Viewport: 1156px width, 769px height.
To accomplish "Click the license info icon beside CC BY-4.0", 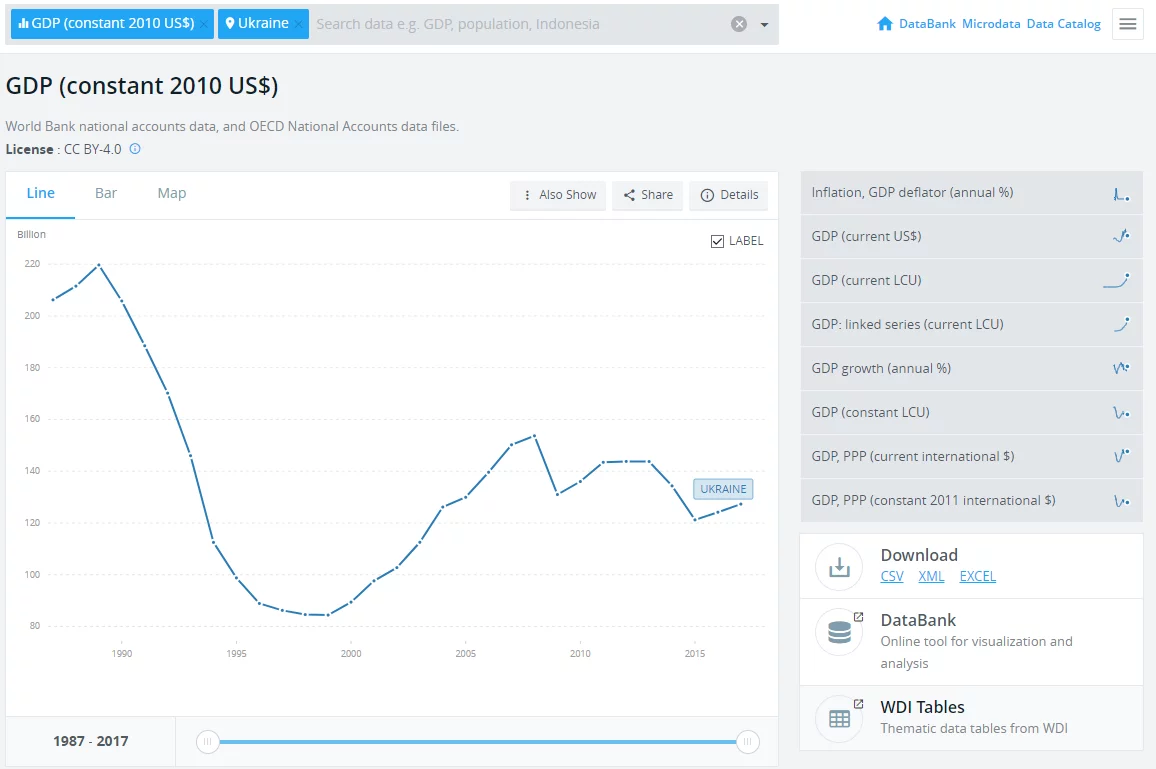I will (135, 149).
